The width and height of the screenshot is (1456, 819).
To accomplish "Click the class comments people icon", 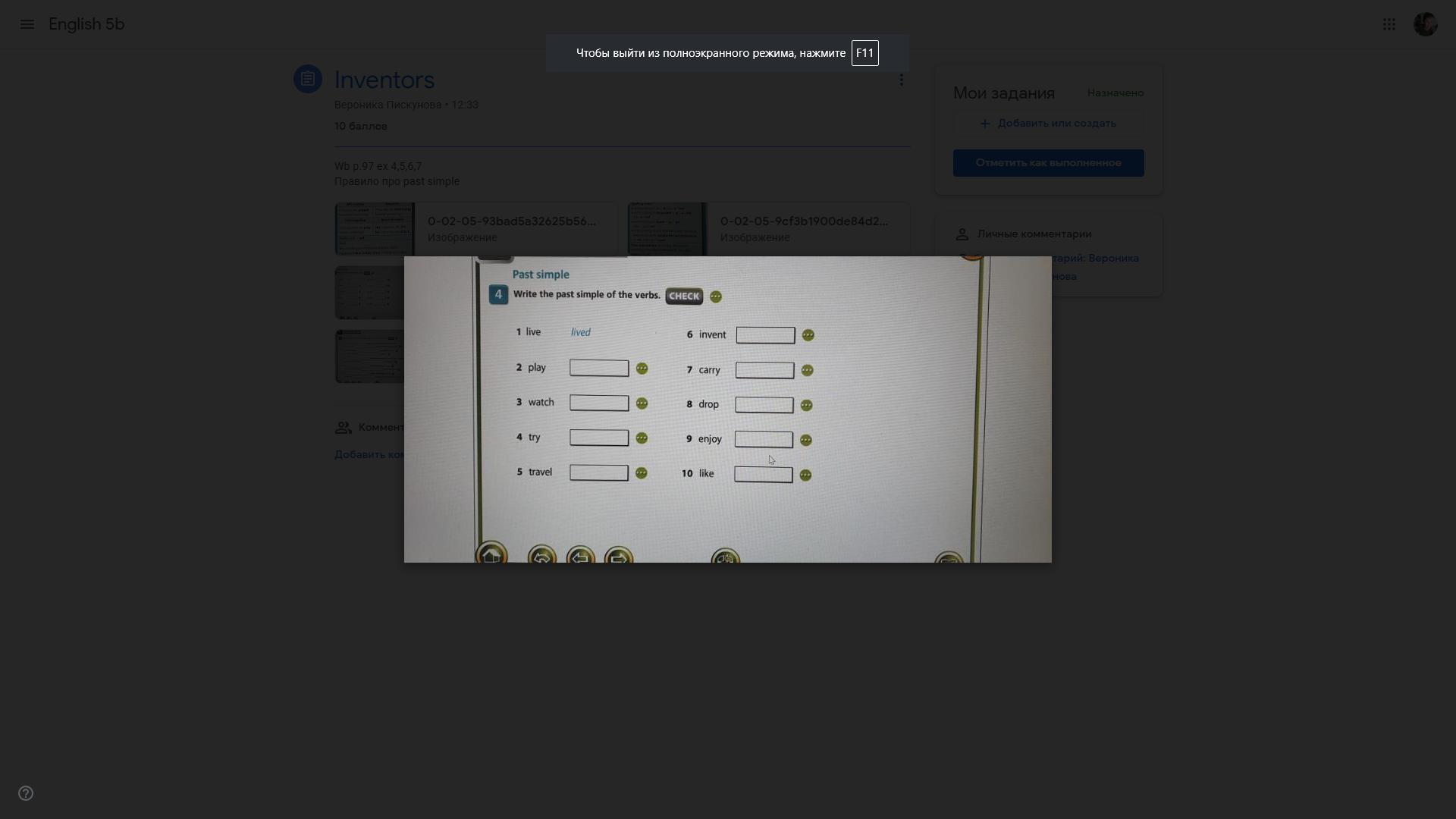I will [x=344, y=428].
